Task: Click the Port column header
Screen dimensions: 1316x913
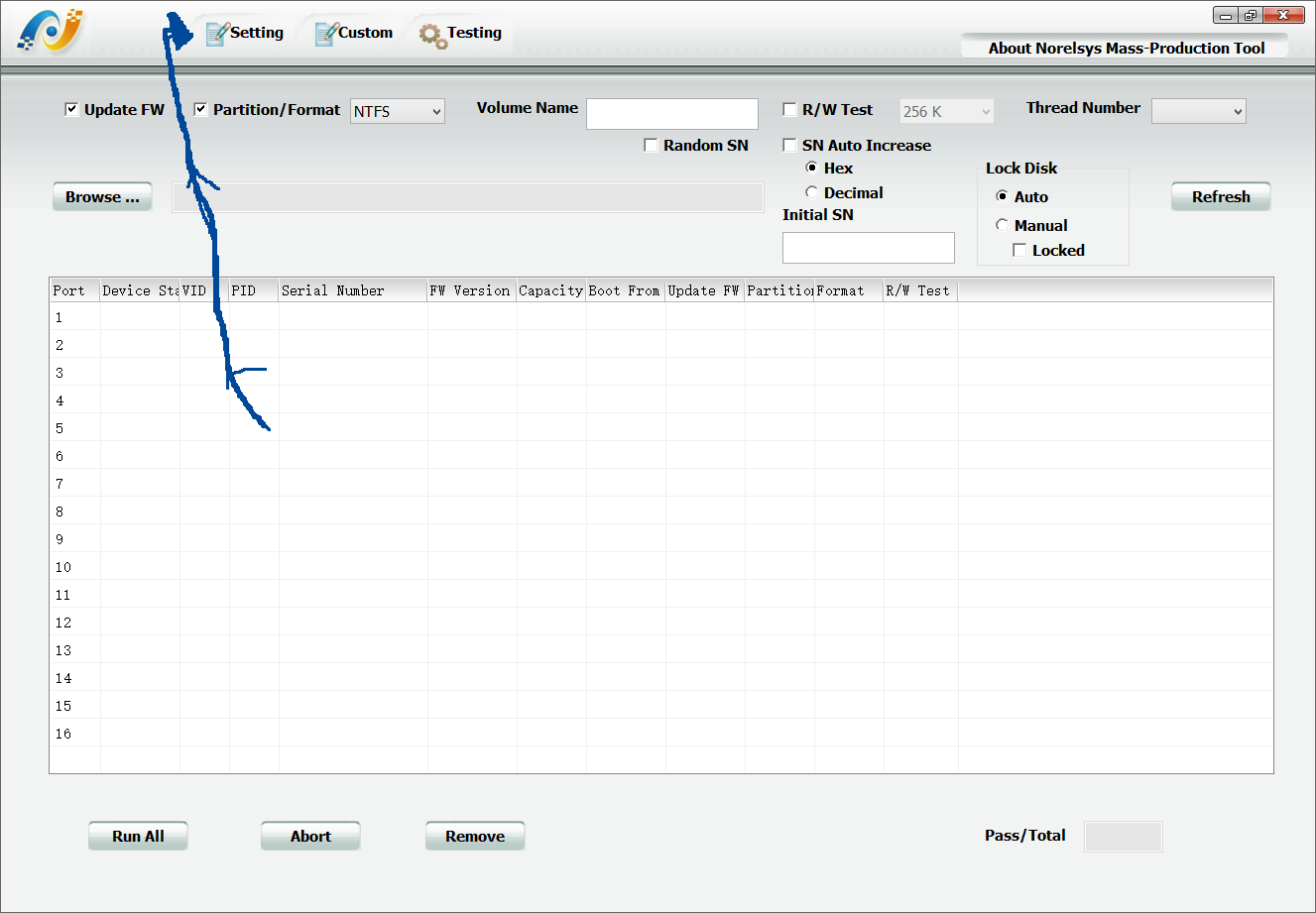Action: pos(75,290)
